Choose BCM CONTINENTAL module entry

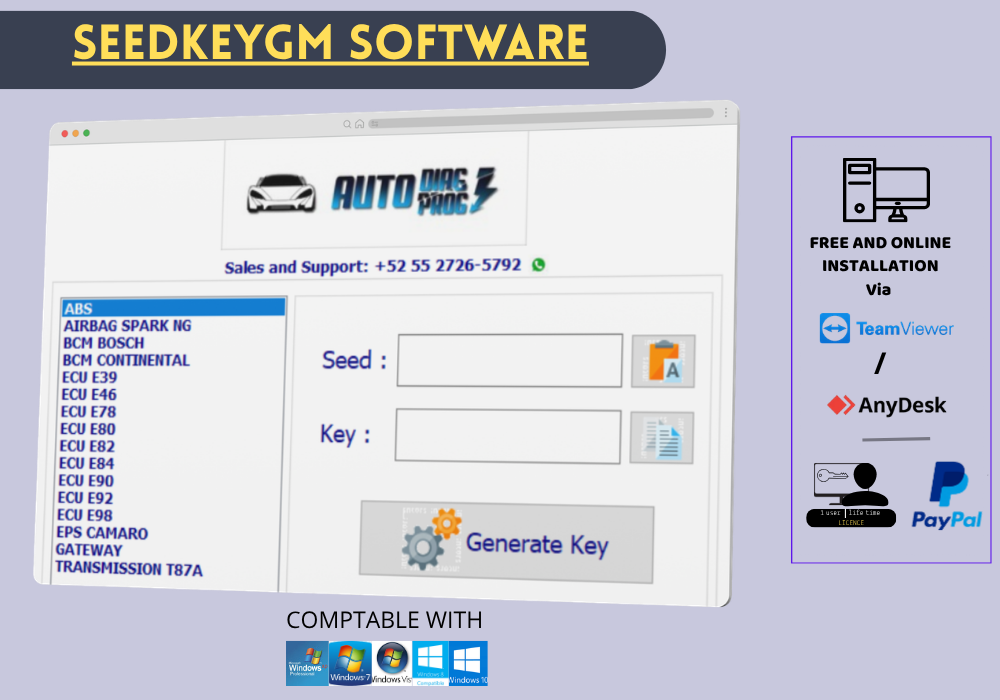point(126,360)
